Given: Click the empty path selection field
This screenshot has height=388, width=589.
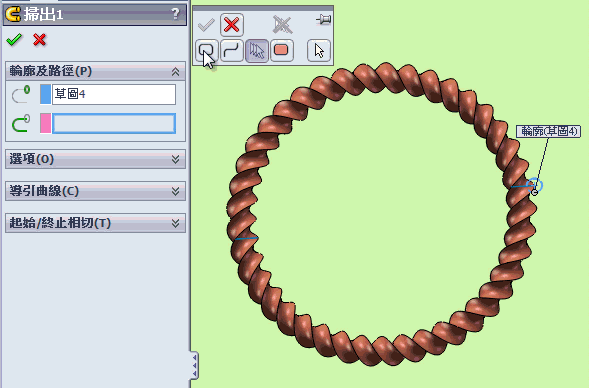Looking at the screenshot, I should [114, 124].
